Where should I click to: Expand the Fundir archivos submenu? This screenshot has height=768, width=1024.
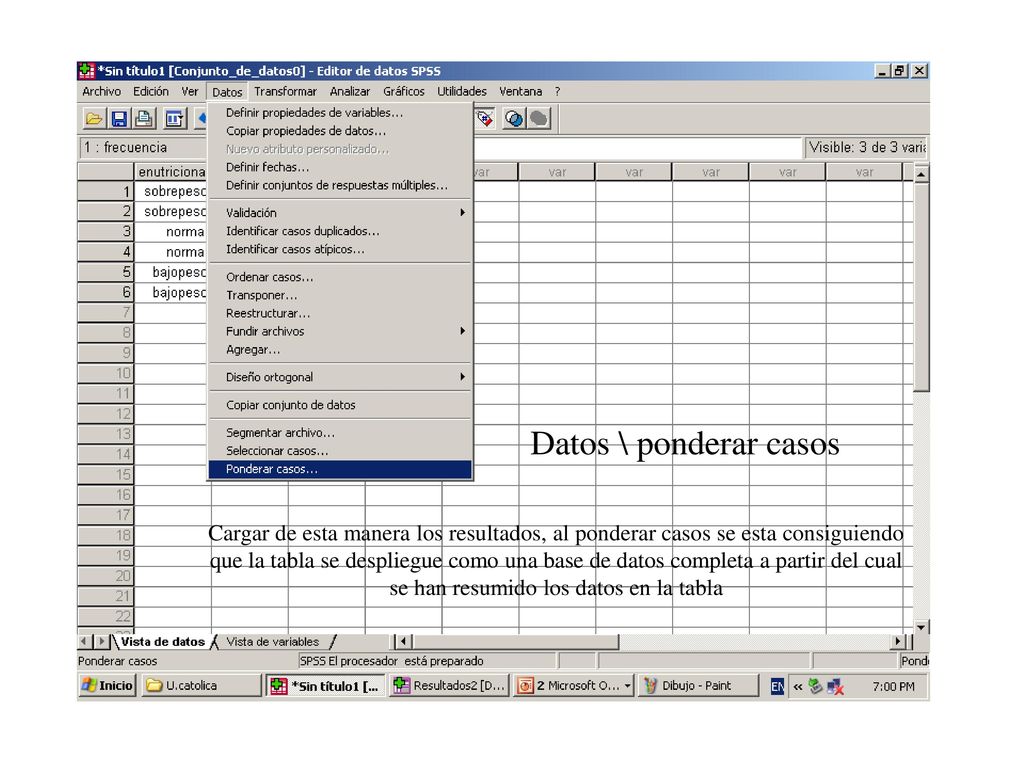pos(340,331)
